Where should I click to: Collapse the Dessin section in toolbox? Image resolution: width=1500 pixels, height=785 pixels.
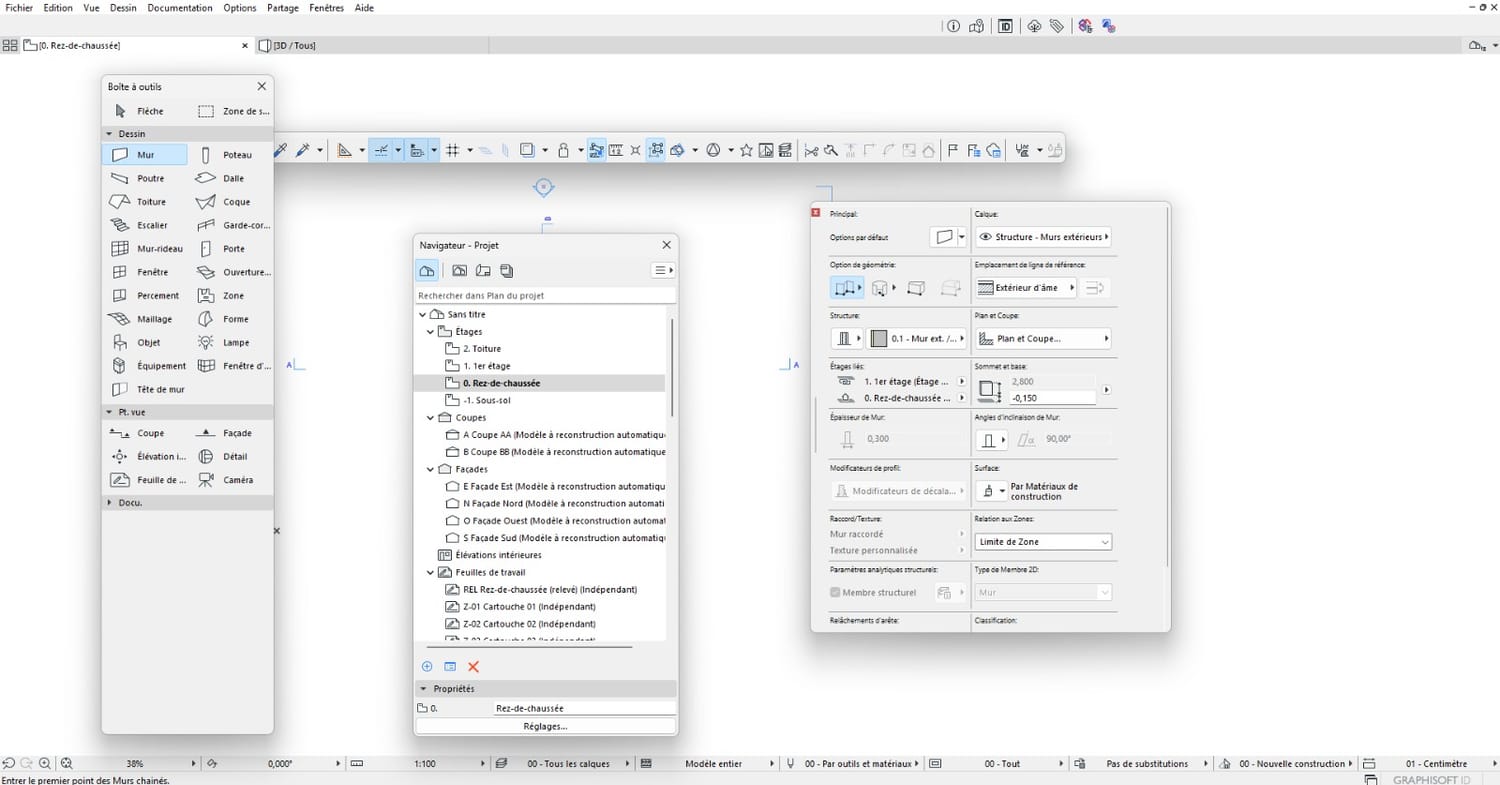109,134
